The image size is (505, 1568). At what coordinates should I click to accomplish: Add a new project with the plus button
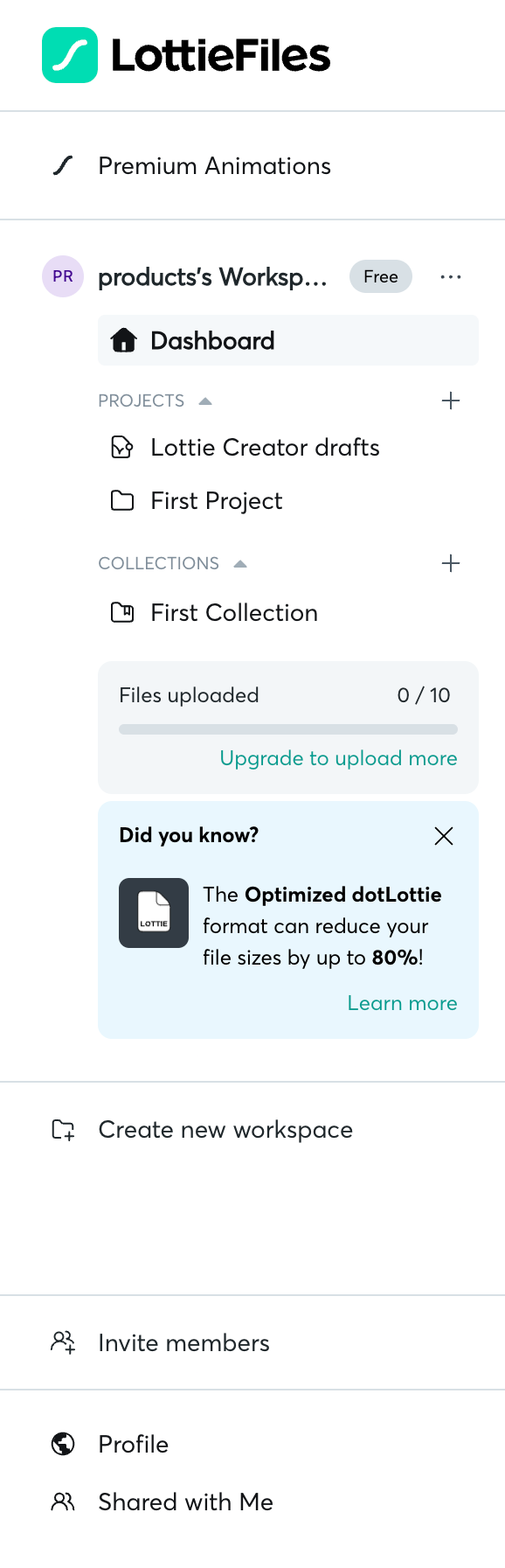coord(451,400)
